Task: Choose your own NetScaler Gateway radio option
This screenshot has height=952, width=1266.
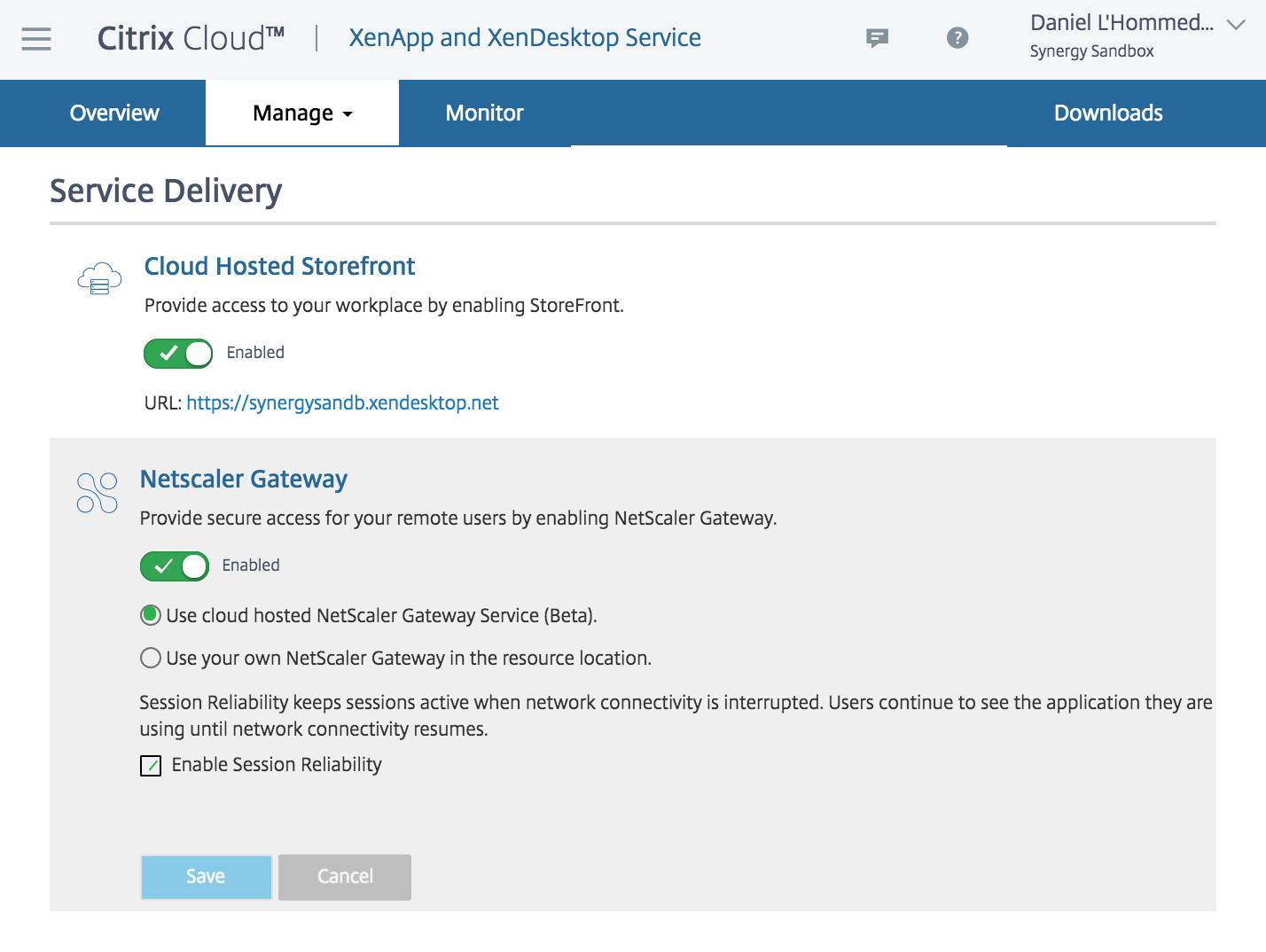Action: tap(151, 658)
